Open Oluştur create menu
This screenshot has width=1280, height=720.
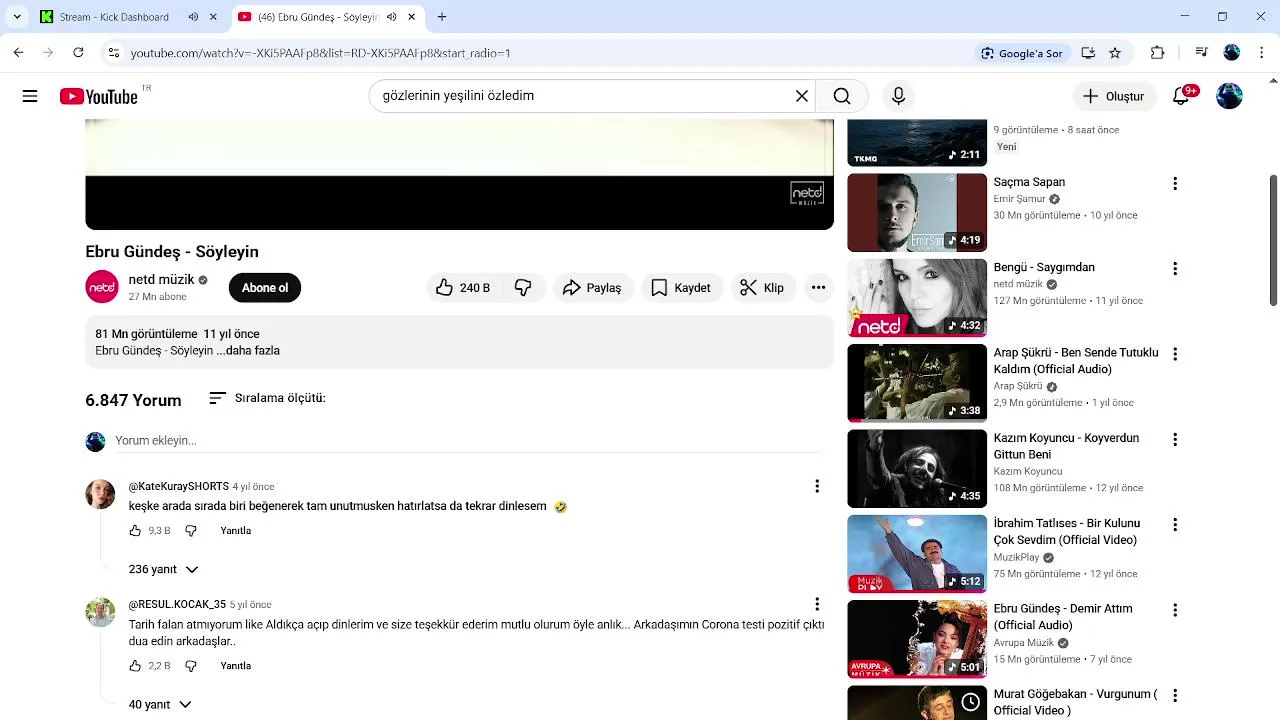[x=1114, y=96]
